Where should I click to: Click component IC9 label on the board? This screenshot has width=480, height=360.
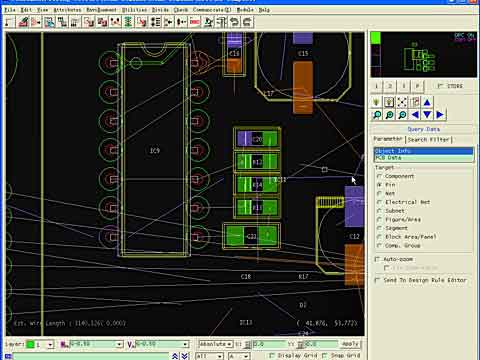pos(154,151)
